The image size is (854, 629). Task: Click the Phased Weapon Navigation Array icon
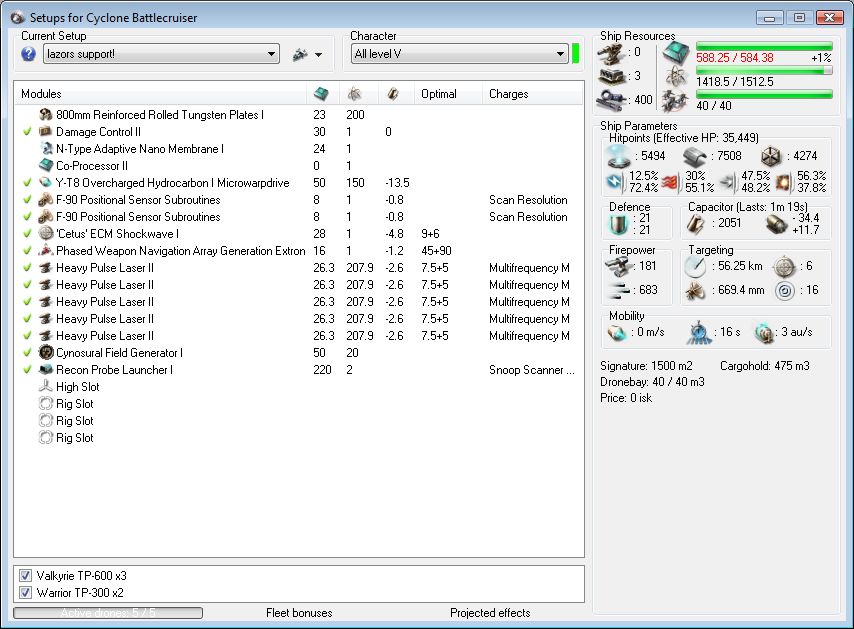46,251
